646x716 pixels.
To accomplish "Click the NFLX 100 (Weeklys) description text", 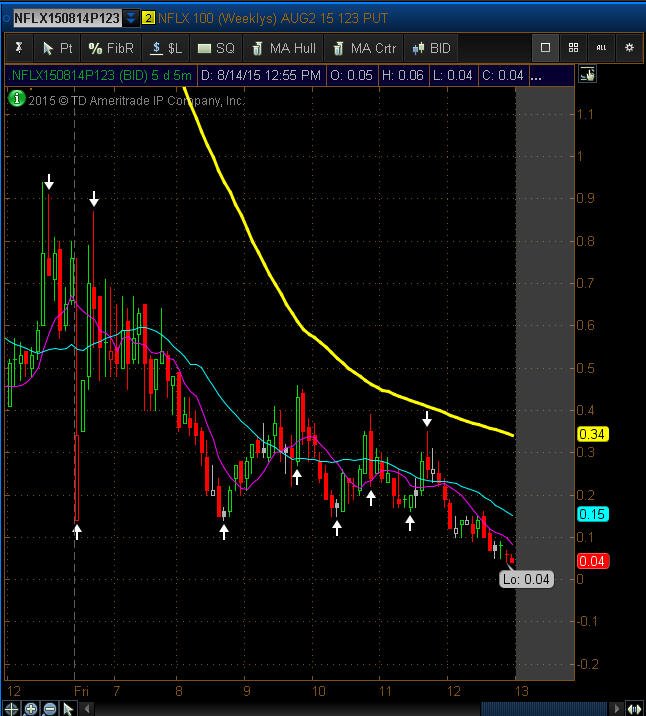I will tap(273, 18).
